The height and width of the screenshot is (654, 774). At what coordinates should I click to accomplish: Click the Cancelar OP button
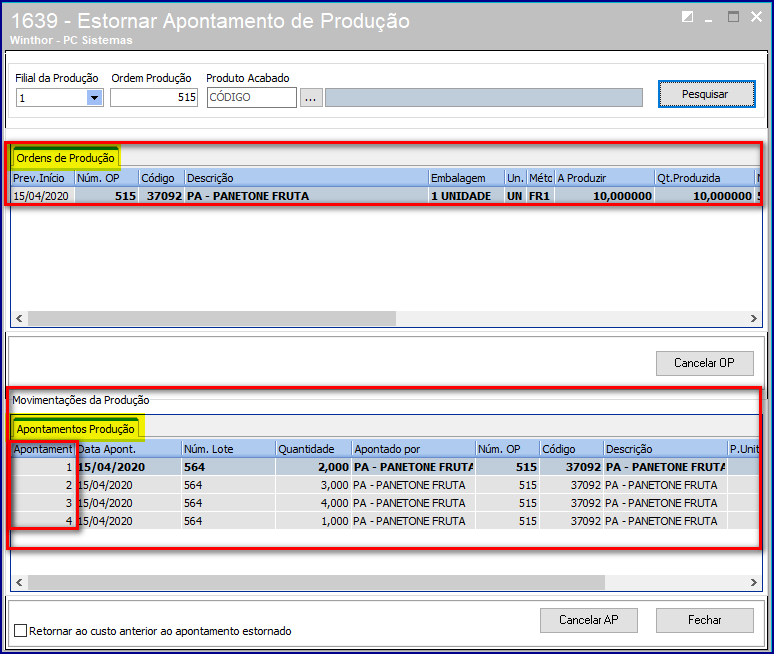[x=704, y=363]
